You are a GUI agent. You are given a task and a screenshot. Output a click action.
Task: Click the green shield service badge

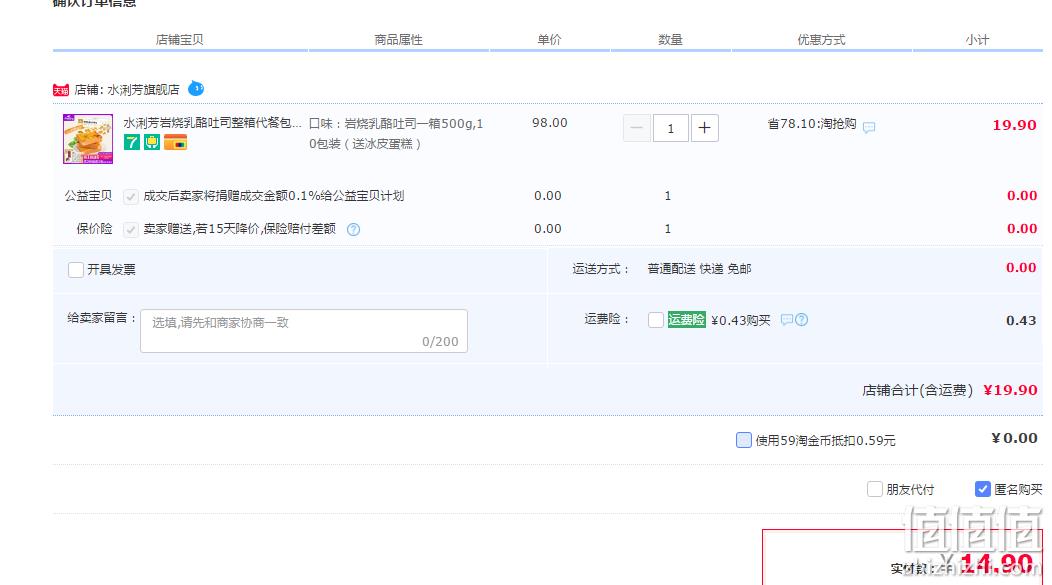[152, 142]
